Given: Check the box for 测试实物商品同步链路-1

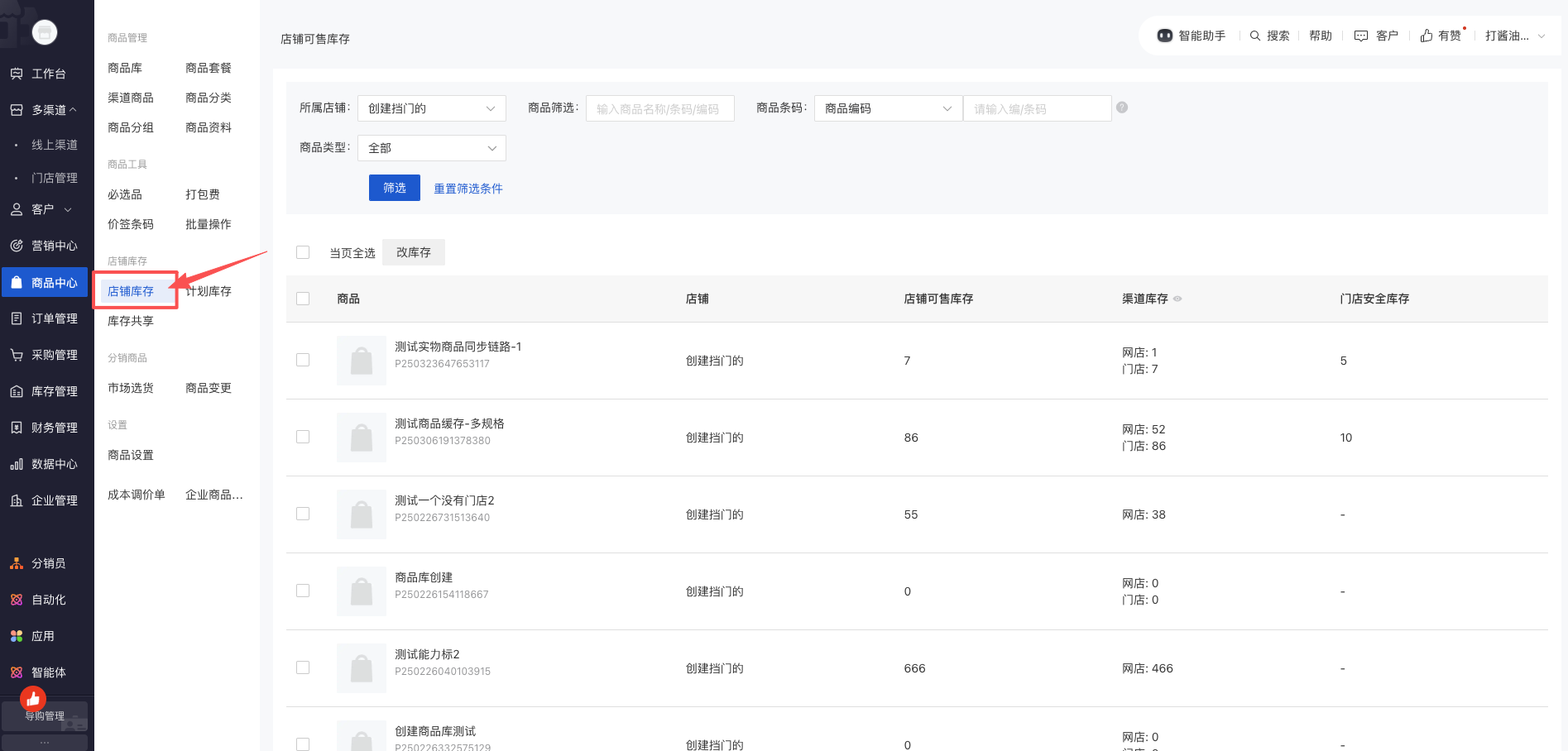Looking at the screenshot, I should pyautogui.click(x=303, y=360).
